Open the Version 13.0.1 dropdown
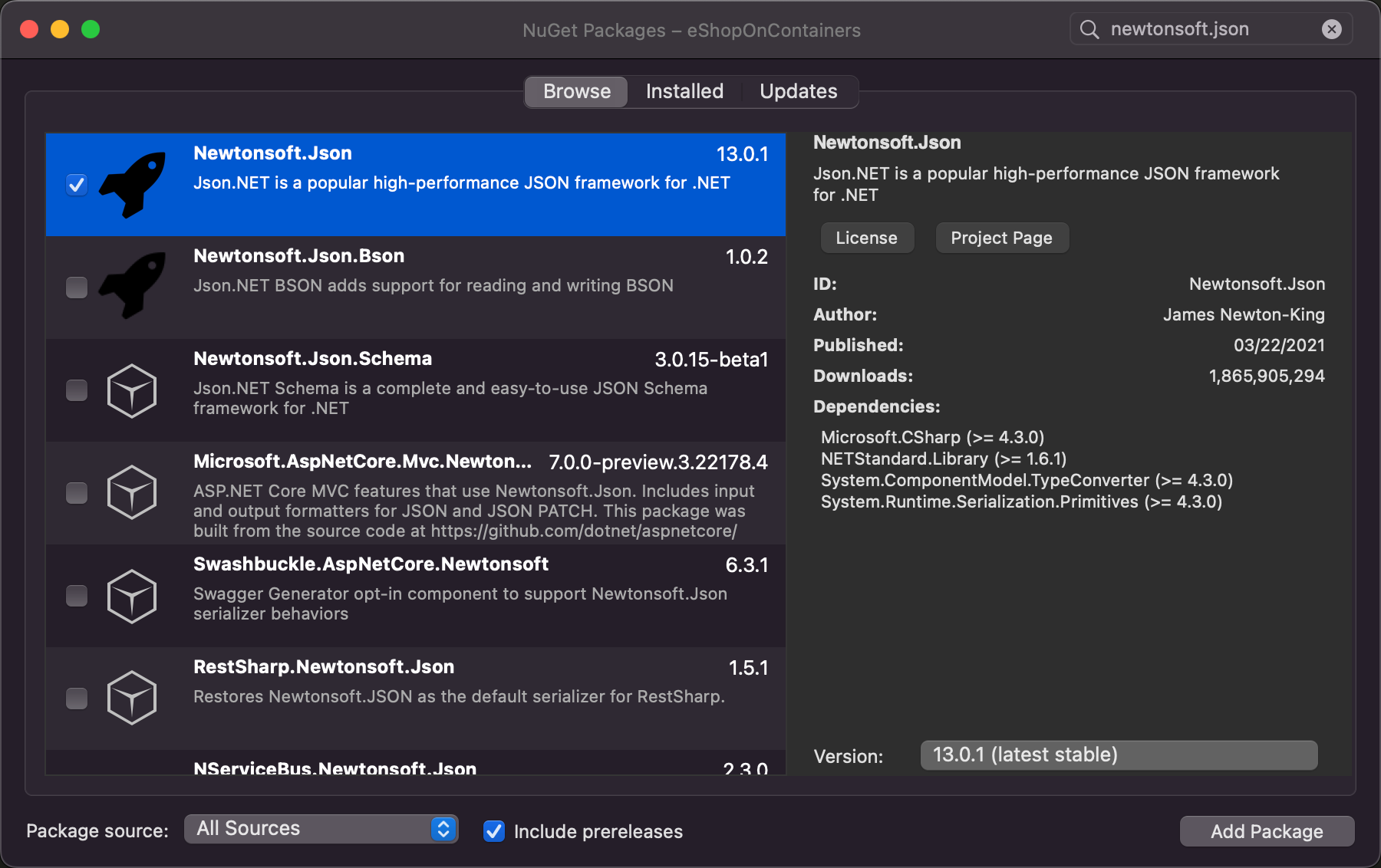 coord(1119,755)
